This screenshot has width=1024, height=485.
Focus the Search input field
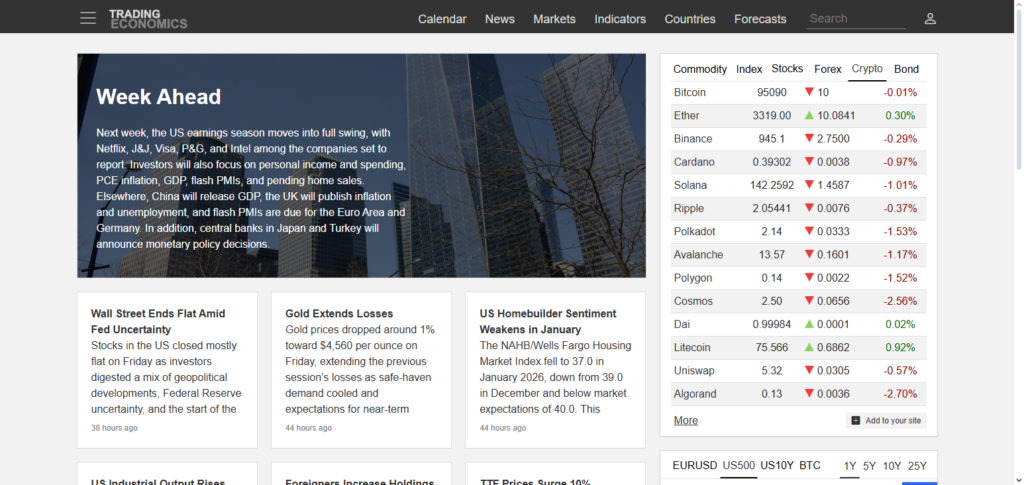click(x=856, y=19)
